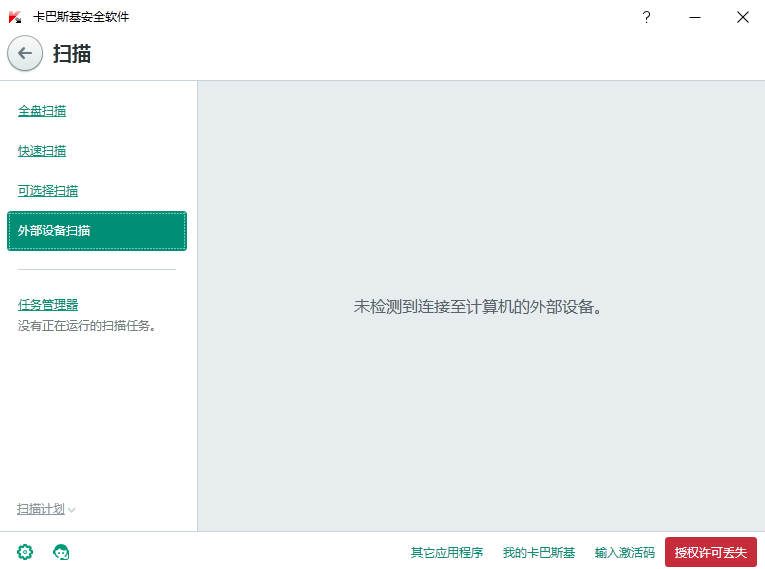Click the back arrow button
The image size is (765, 569).
[25, 54]
